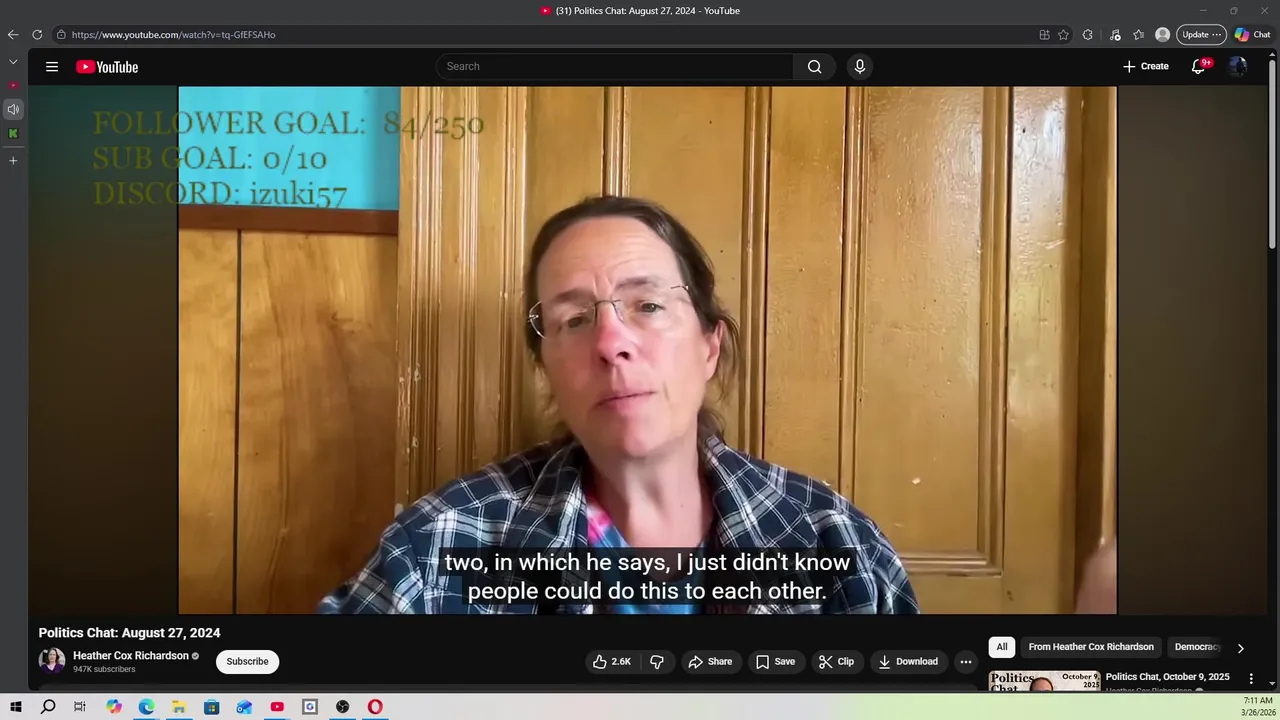Add this page to favorites star
1280x720 pixels.
click(x=1063, y=35)
